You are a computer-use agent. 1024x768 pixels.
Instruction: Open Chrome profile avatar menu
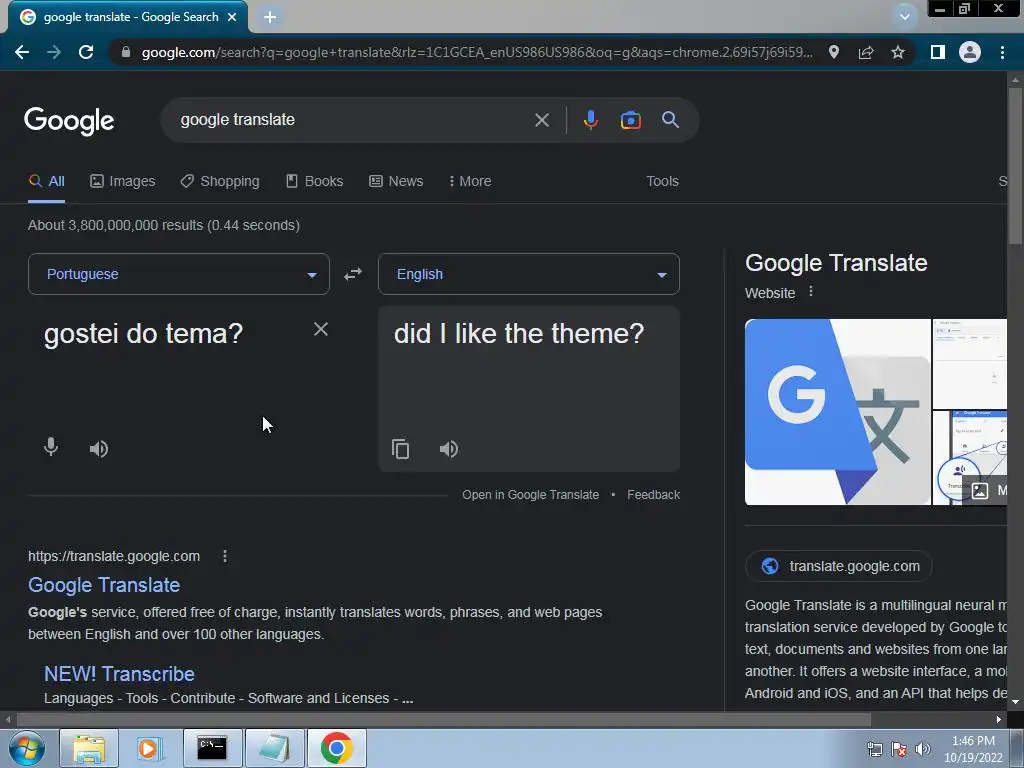click(970, 52)
